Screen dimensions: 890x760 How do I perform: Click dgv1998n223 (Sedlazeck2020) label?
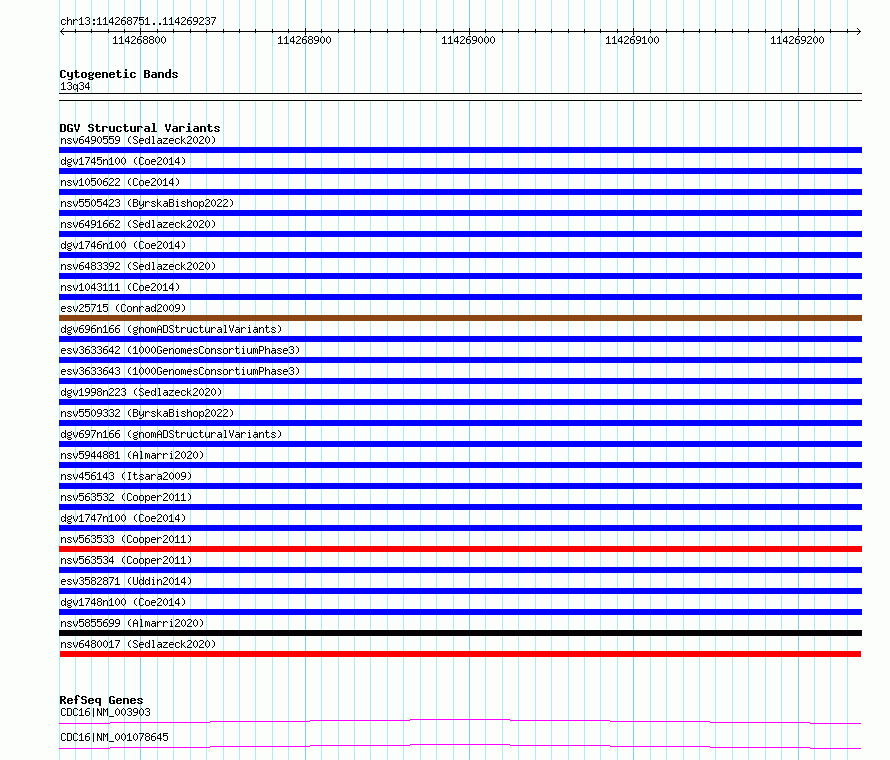(x=141, y=392)
